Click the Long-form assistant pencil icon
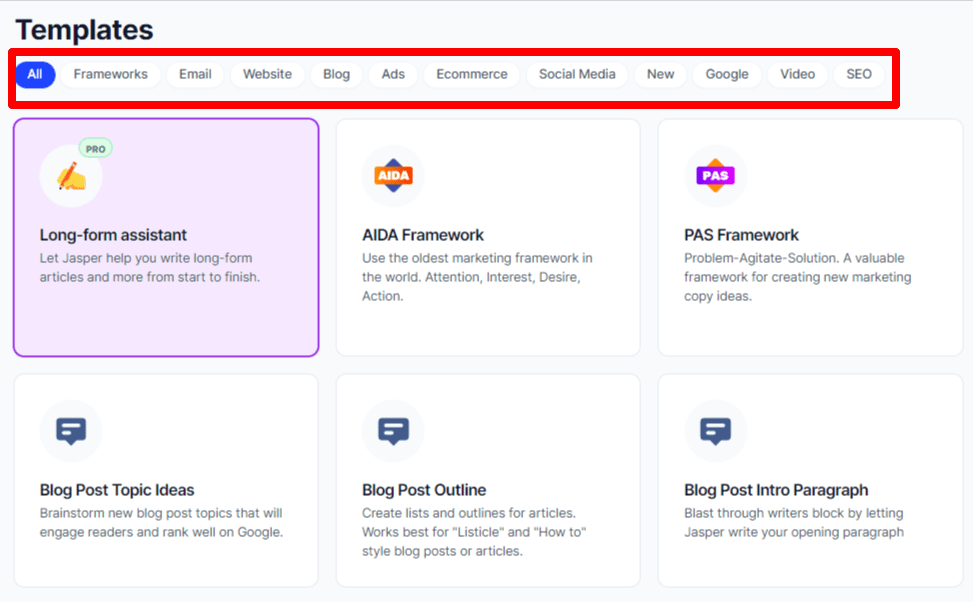Viewport: 973px width, 602px height. point(71,177)
